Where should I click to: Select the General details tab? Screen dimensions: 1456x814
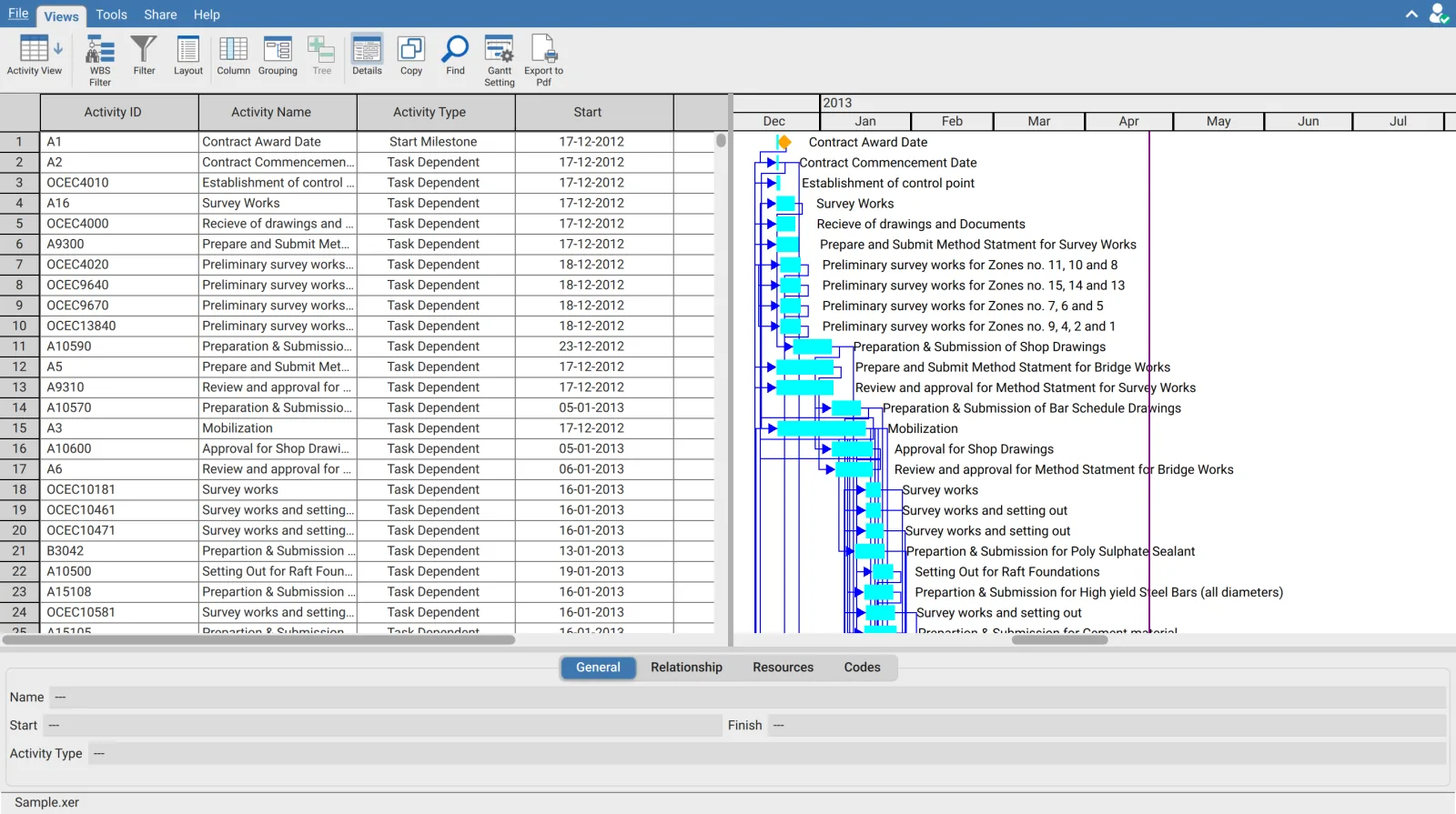pos(598,668)
